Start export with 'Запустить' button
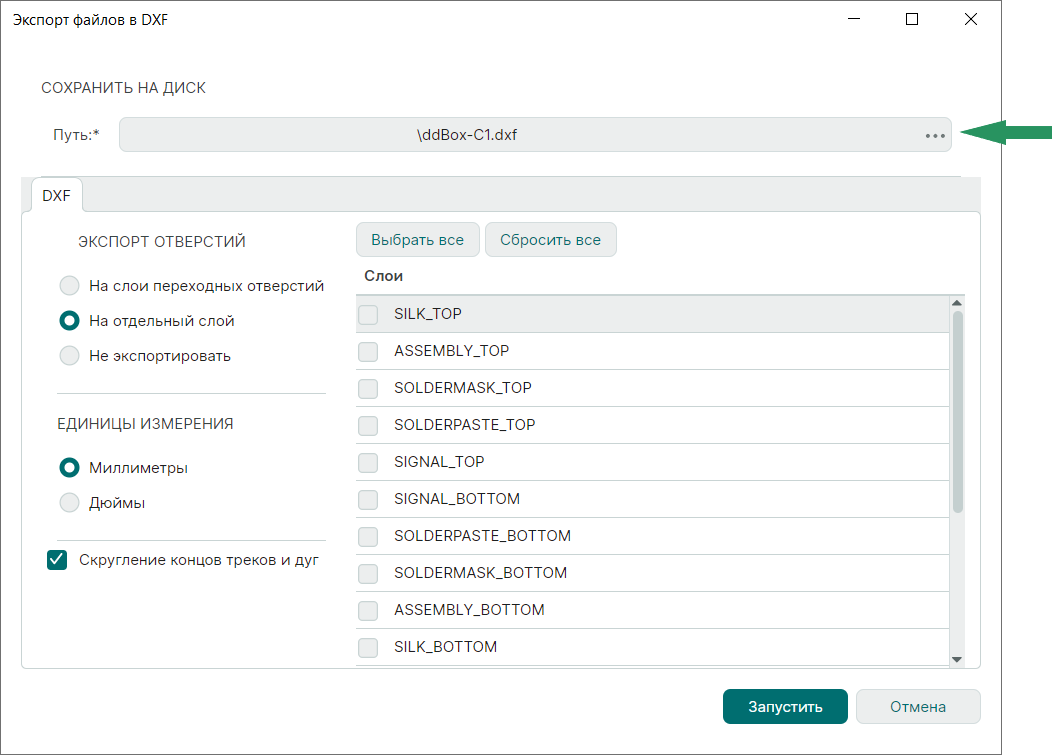Viewport: 1055px width, 755px height. click(x=785, y=707)
